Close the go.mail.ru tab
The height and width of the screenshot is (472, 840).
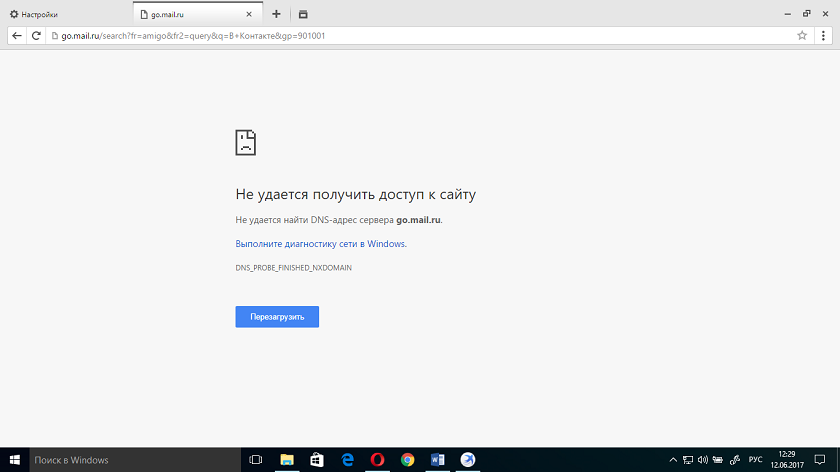click(x=249, y=14)
